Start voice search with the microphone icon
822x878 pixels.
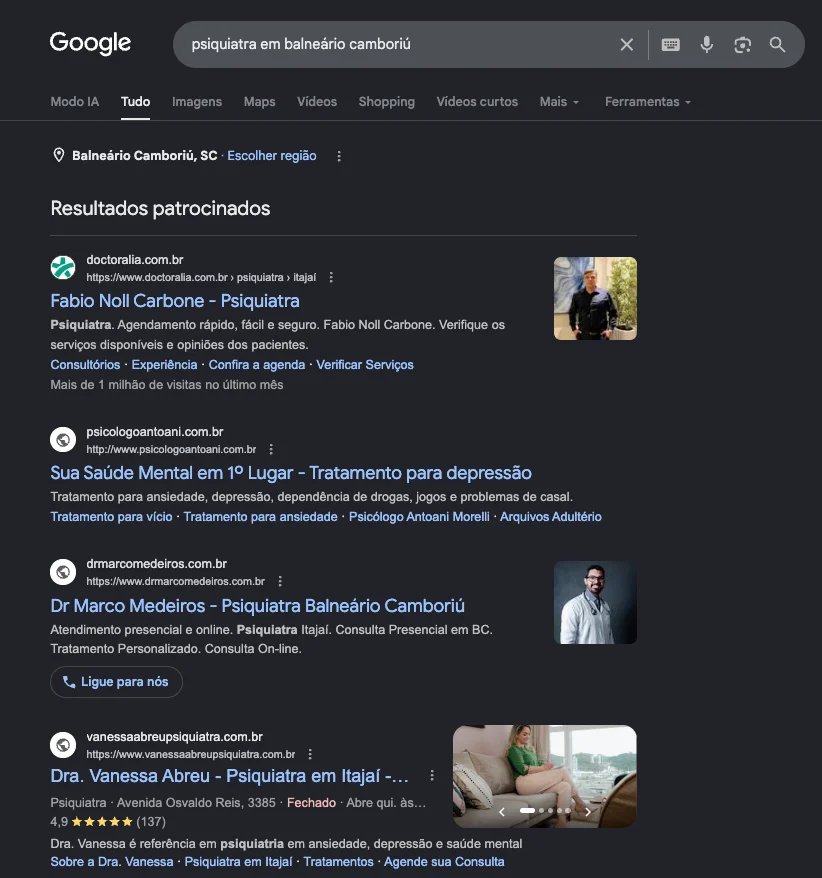click(707, 45)
